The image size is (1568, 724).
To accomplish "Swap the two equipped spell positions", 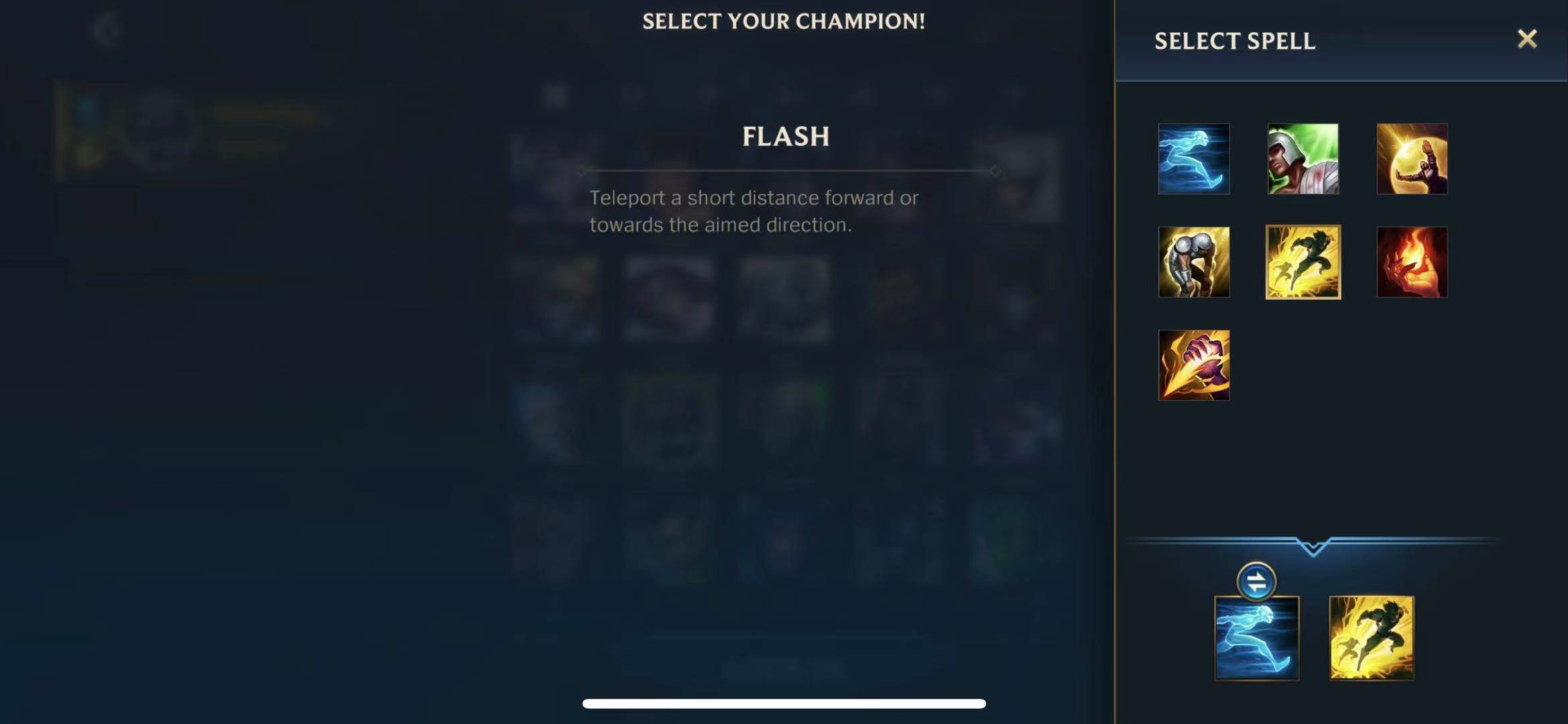I will pyautogui.click(x=1256, y=582).
